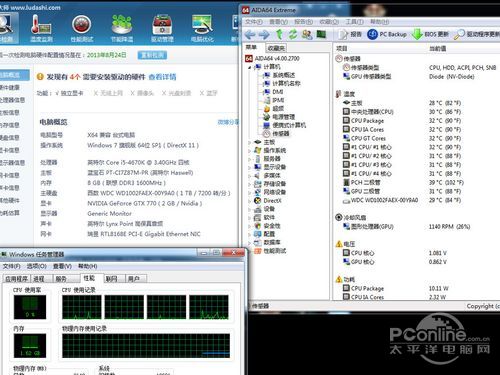Select 系统概述 in AIDA64 tree
500x375 pixels.
click(284, 75)
